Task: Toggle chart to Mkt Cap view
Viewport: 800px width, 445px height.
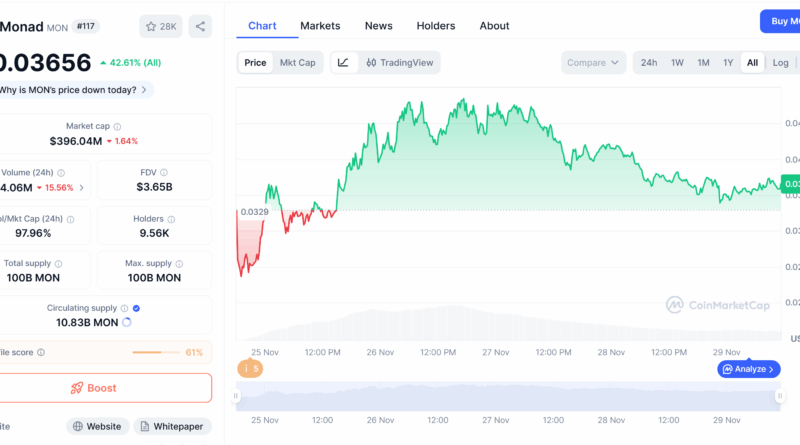Action: [x=297, y=62]
